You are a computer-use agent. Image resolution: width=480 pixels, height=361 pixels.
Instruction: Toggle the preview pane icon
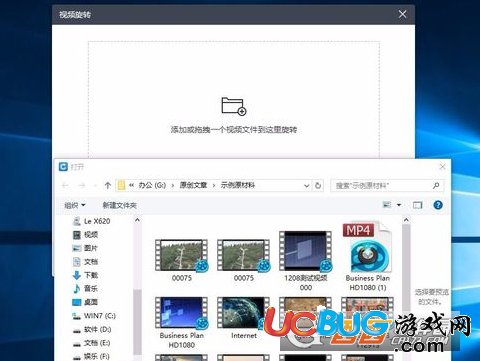tap(417, 205)
